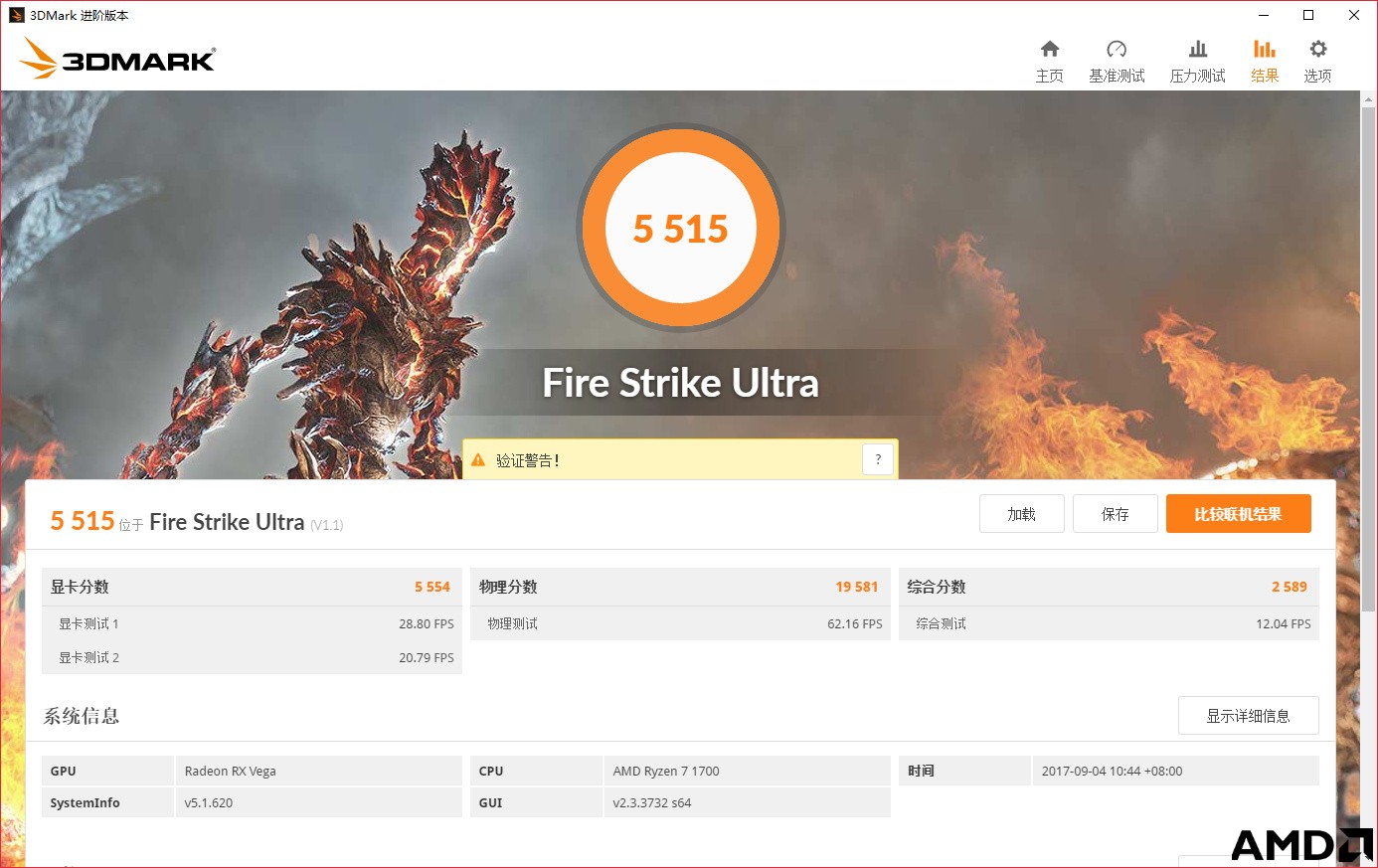Click the Load (加载) button

pyautogui.click(x=1022, y=514)
